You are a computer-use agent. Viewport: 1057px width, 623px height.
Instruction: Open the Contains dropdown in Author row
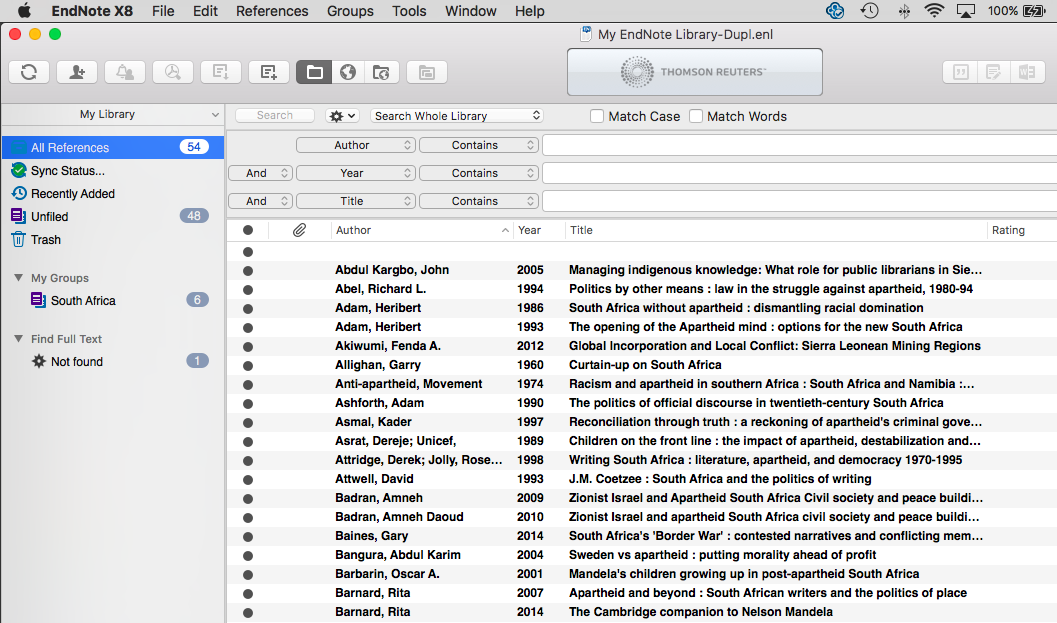(x=479, y=145)
